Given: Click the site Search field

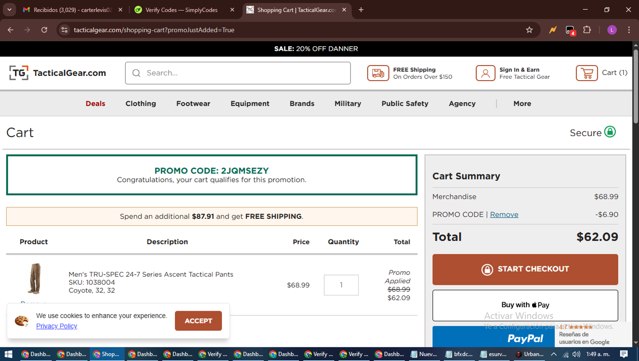Looking at the screenshot, I should (238, 73).
